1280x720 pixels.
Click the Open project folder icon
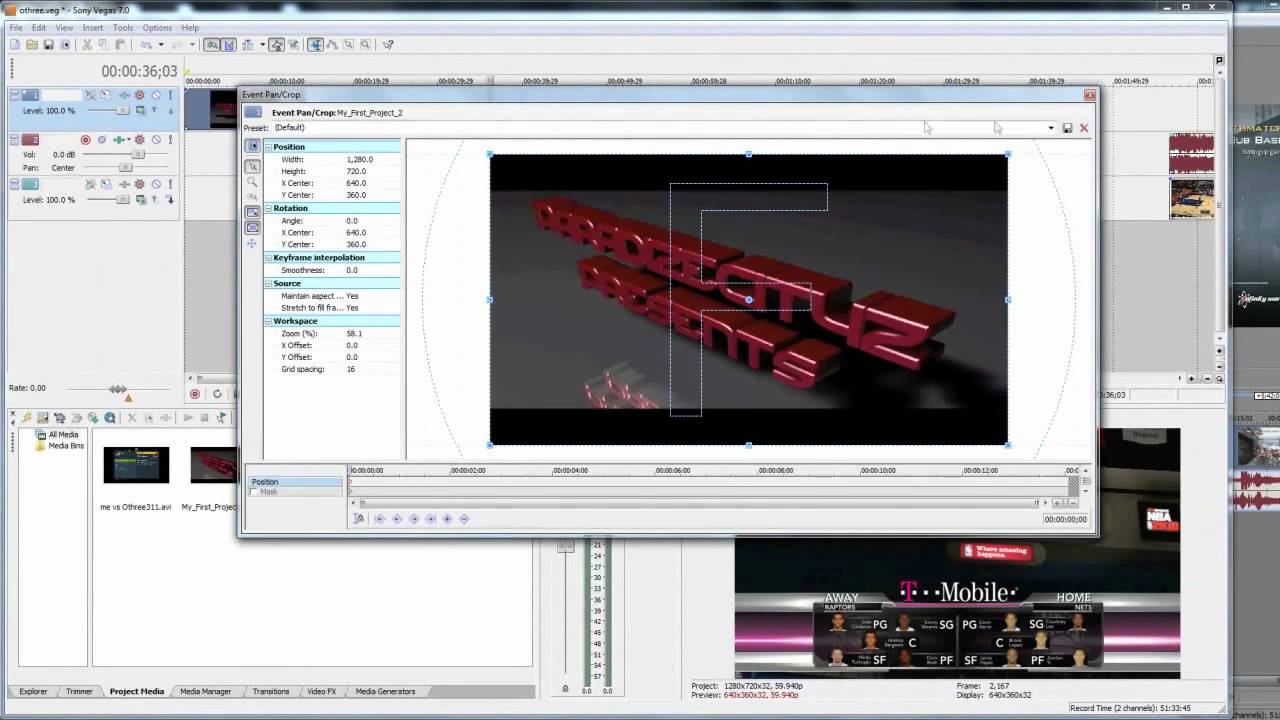pyautogui.click(x=31, y=45)
